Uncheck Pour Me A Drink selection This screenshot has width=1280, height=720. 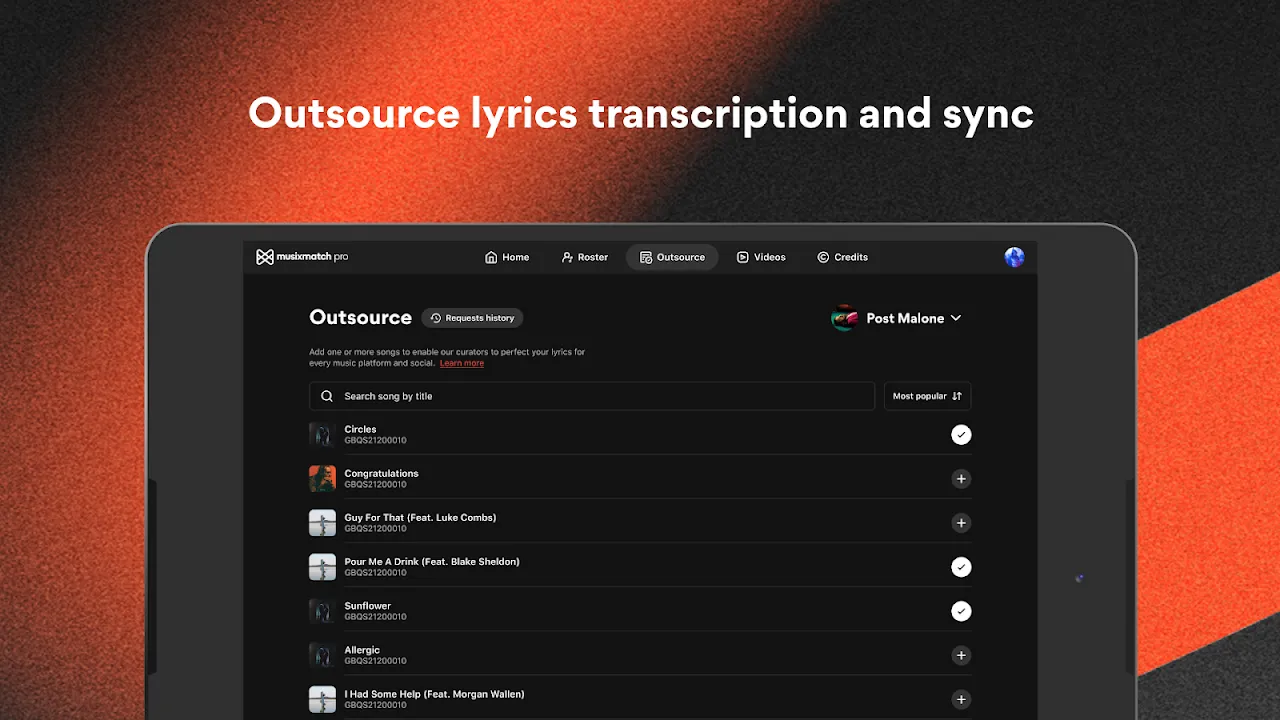click(x=961, y=567)
